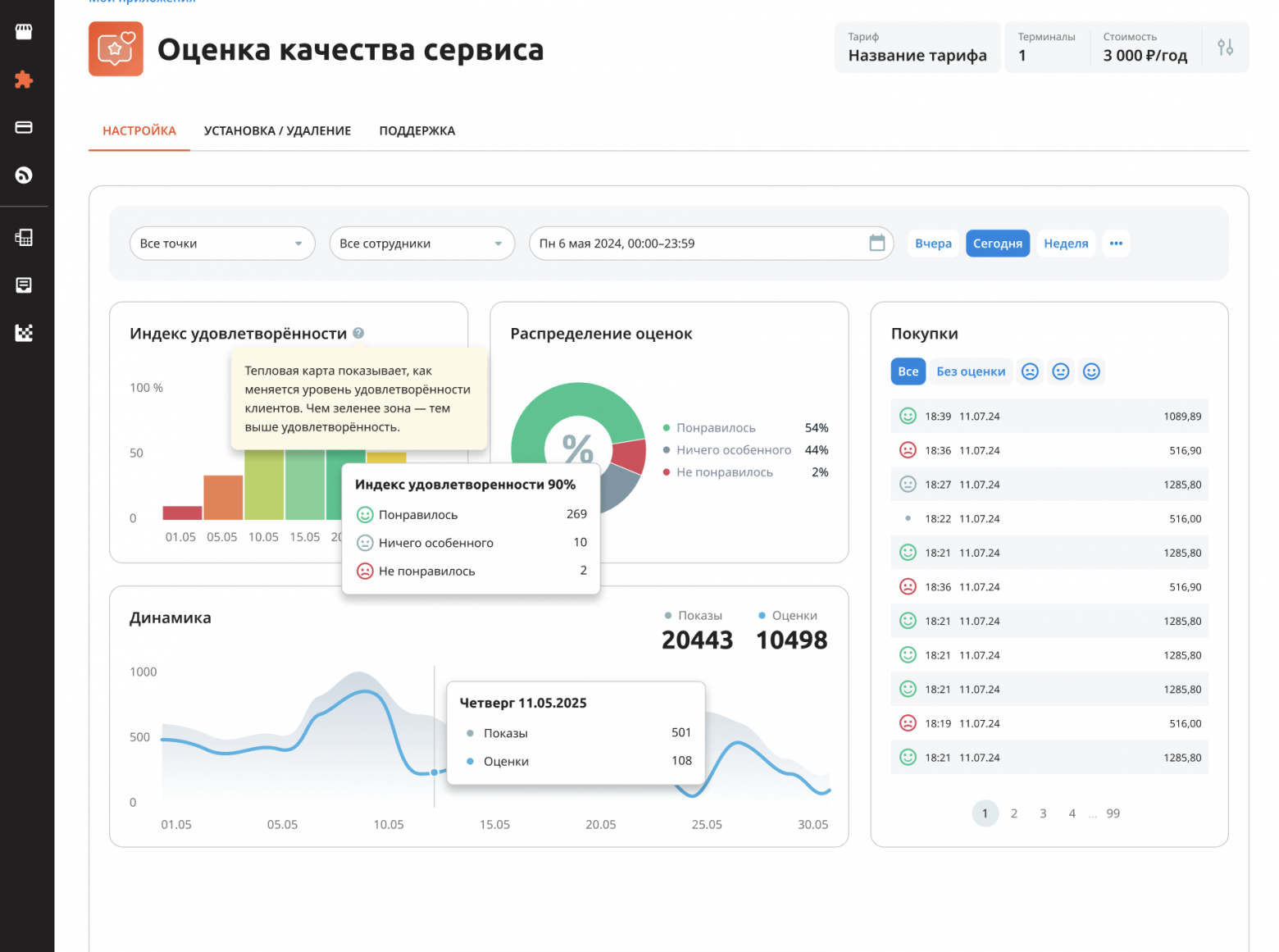Open the receipt document icon in sidebar
1279x952 pixels.
pos(24,285)
